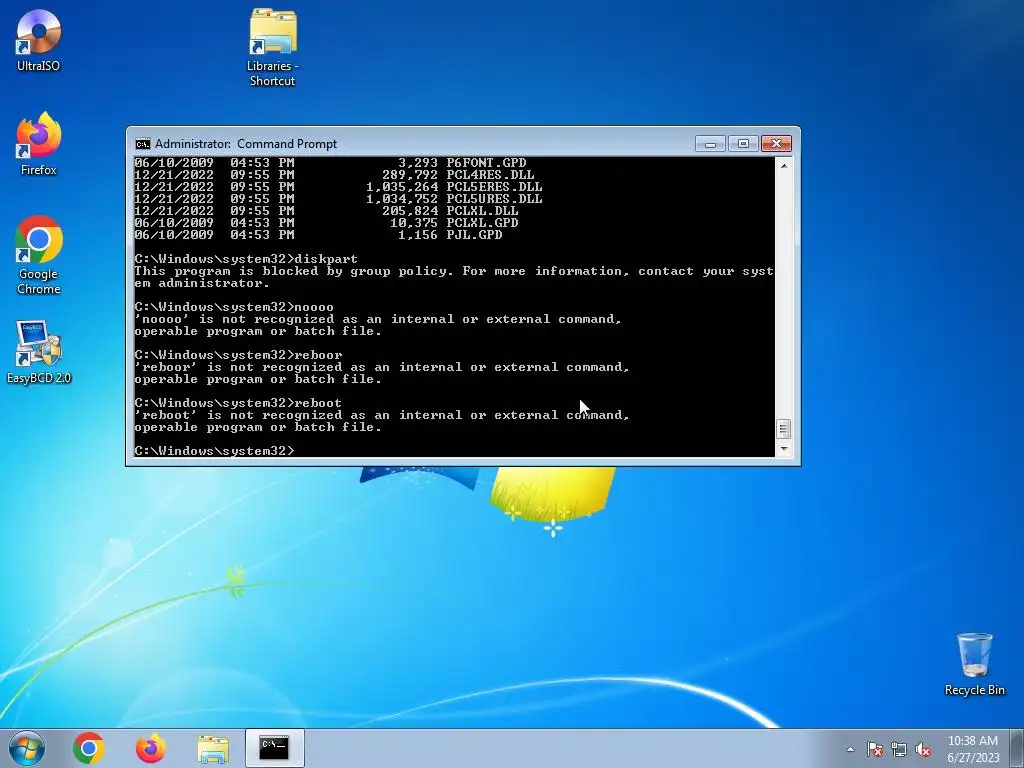Maximize the Command Prompt window
Viewport: 1024px width, 768px height.
pos(743,144)
